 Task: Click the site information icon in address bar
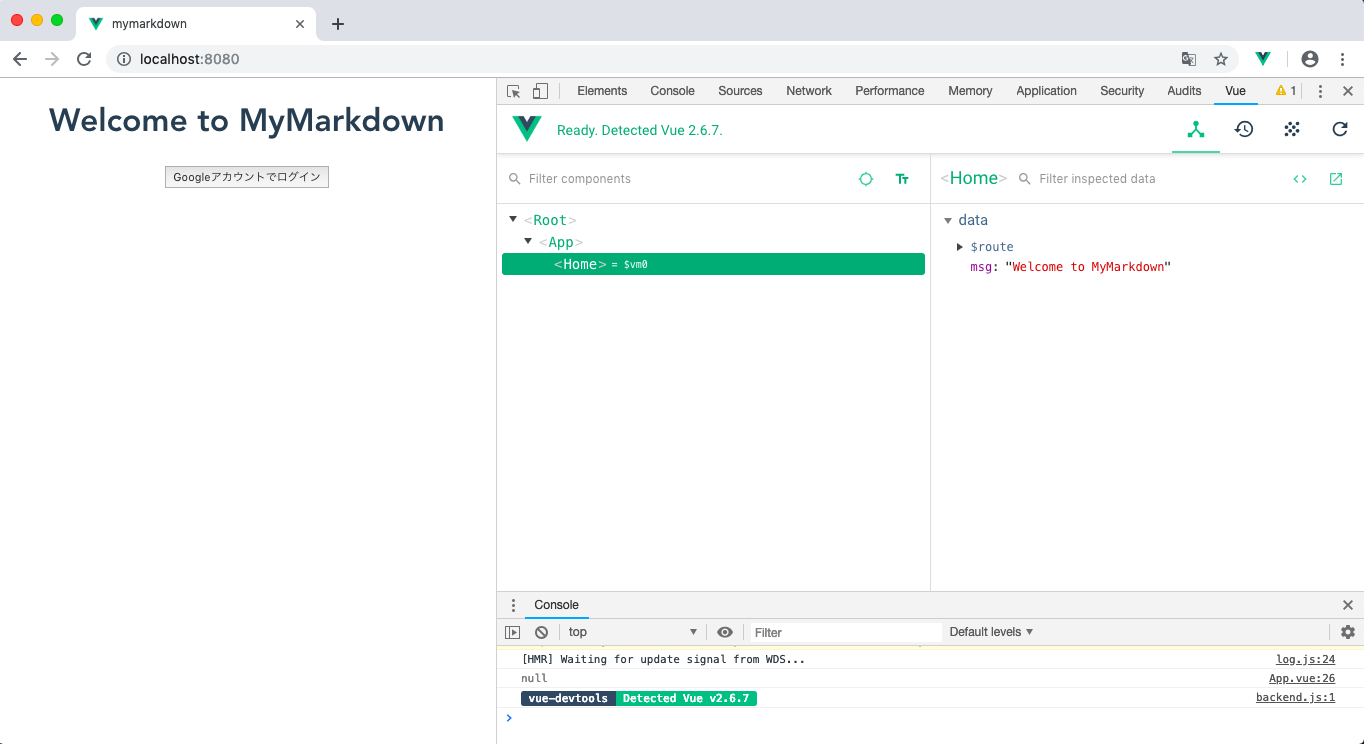pos(124,59)
